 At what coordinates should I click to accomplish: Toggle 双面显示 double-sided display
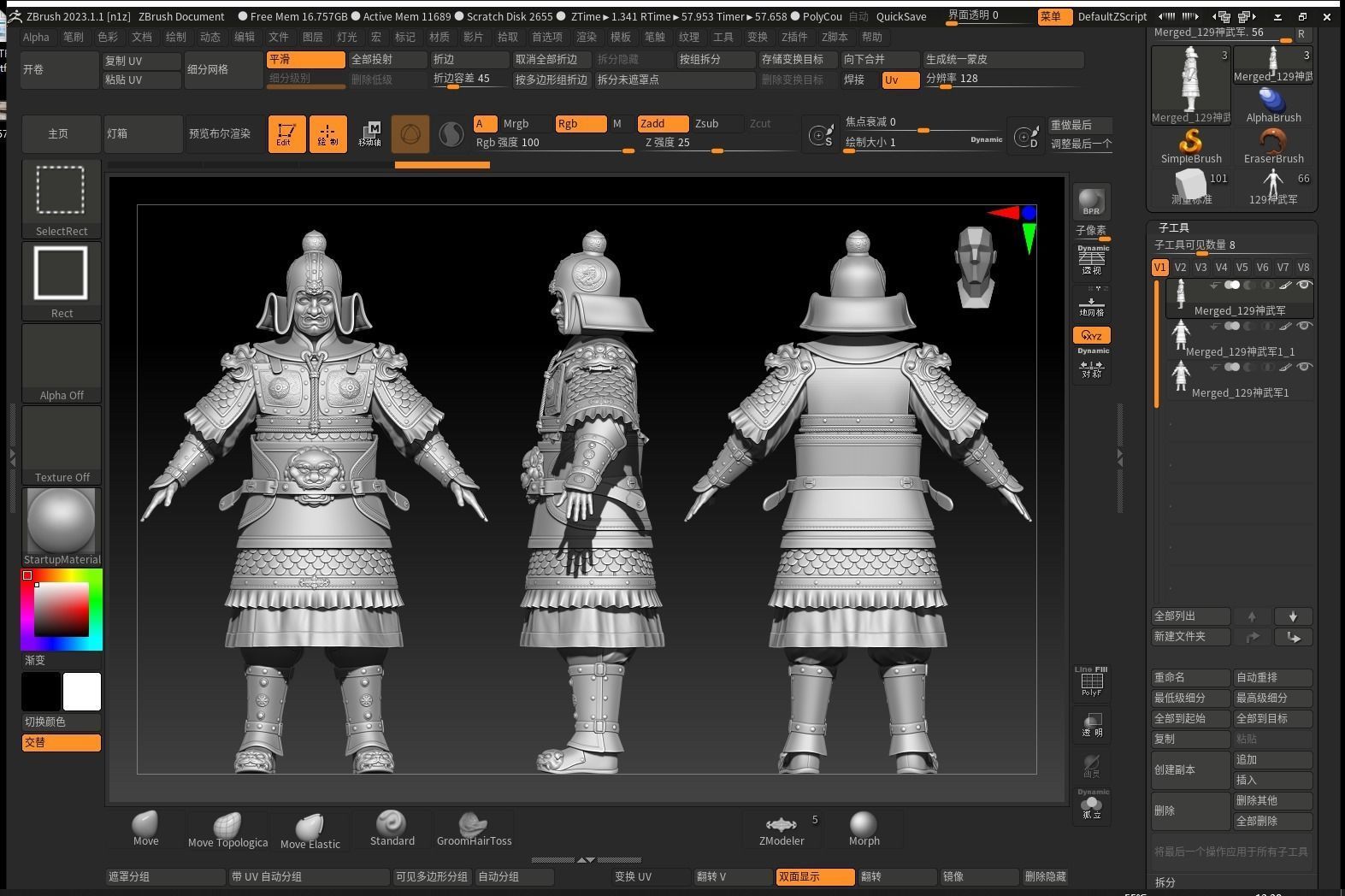click(815, 876)
